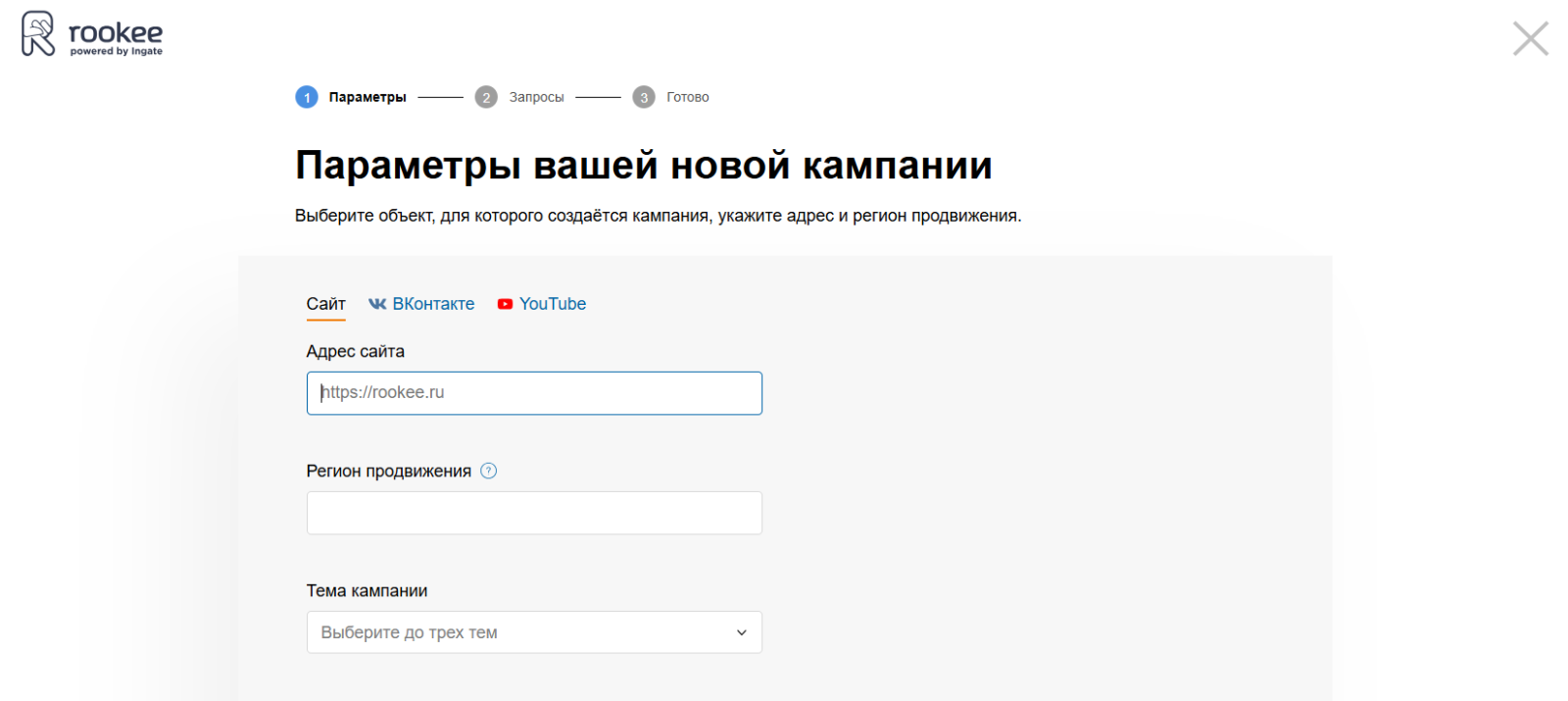Focus the 'Адрес сайта' URL input field
This screenshot has width=1568, height=701.
click(534, 393)
